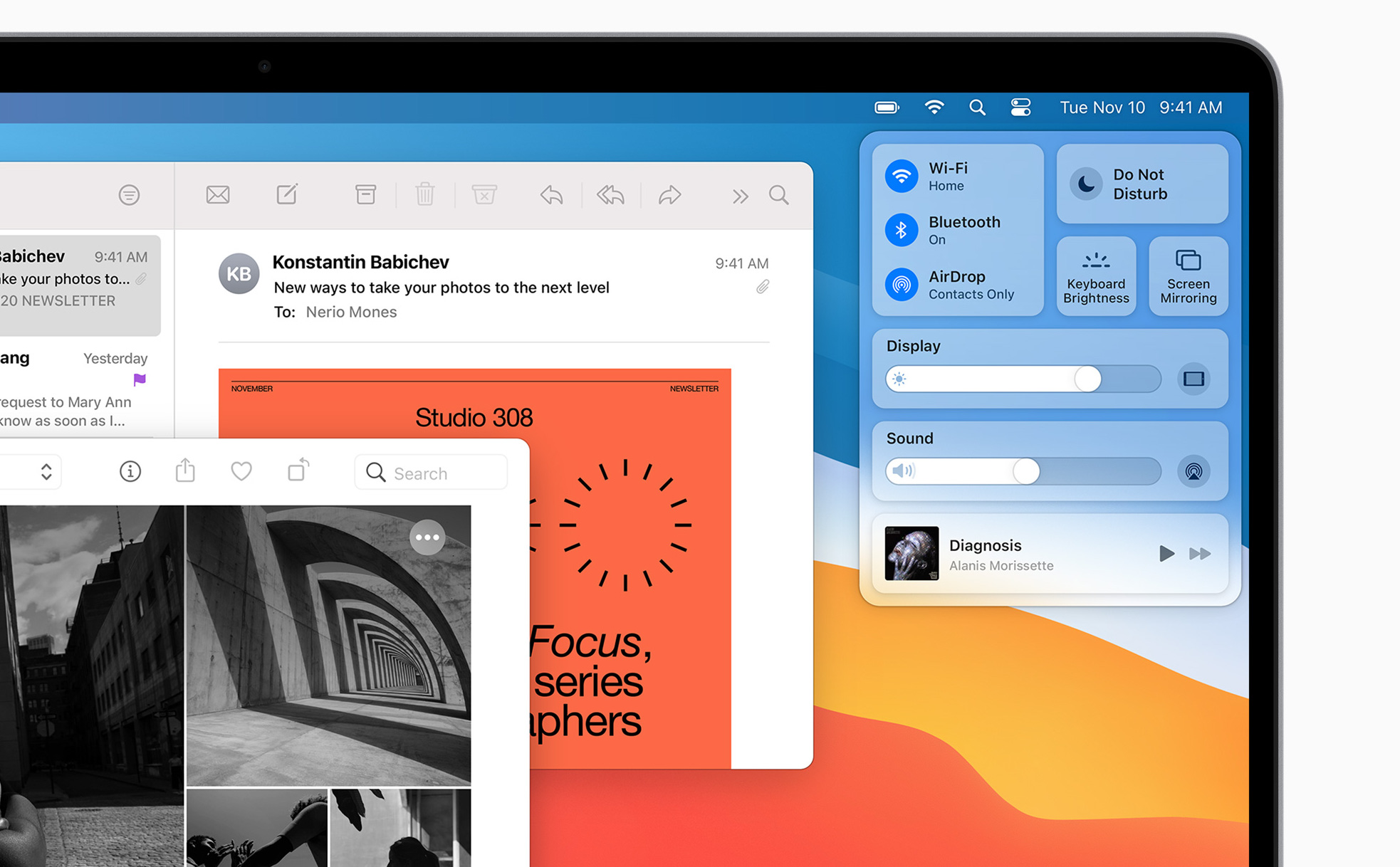
Task: Click the purple flag on Yesterday's message
Action: point(140,379)
